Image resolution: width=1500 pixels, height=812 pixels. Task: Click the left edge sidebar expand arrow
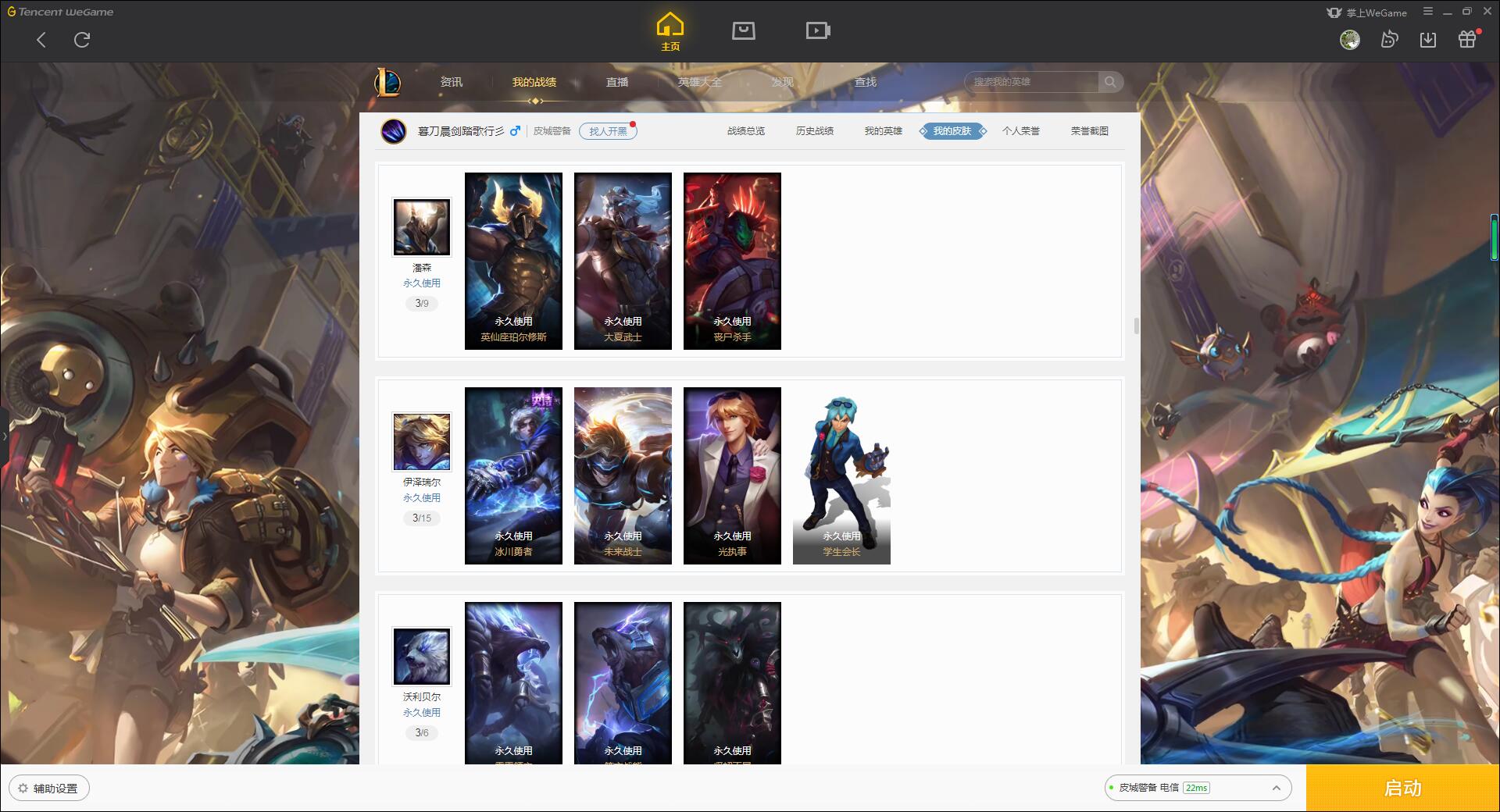coord(4,436)
